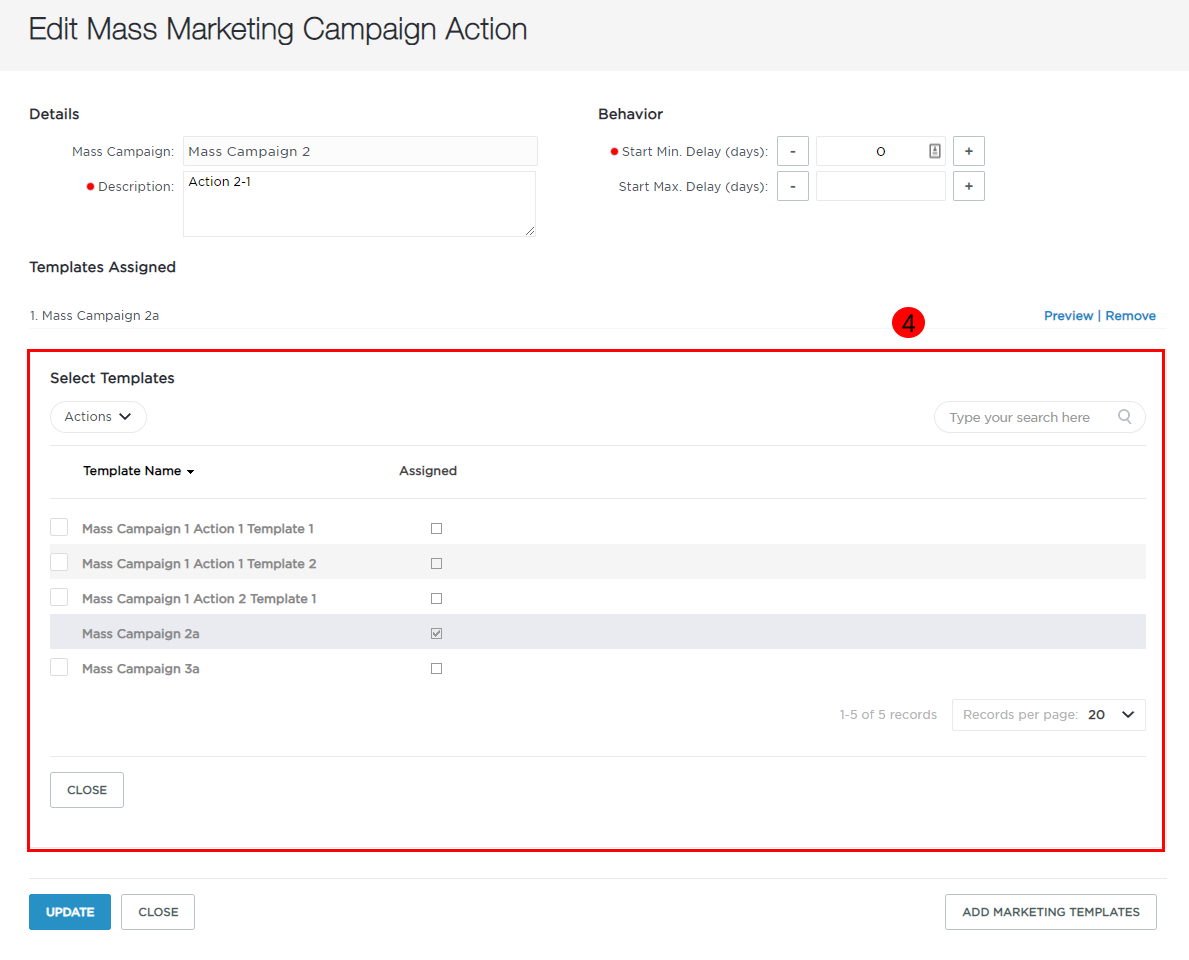Click row text Mass Campaign 3a
The width and height of the screenshot is (1189, 960).
tap(140, 668)
